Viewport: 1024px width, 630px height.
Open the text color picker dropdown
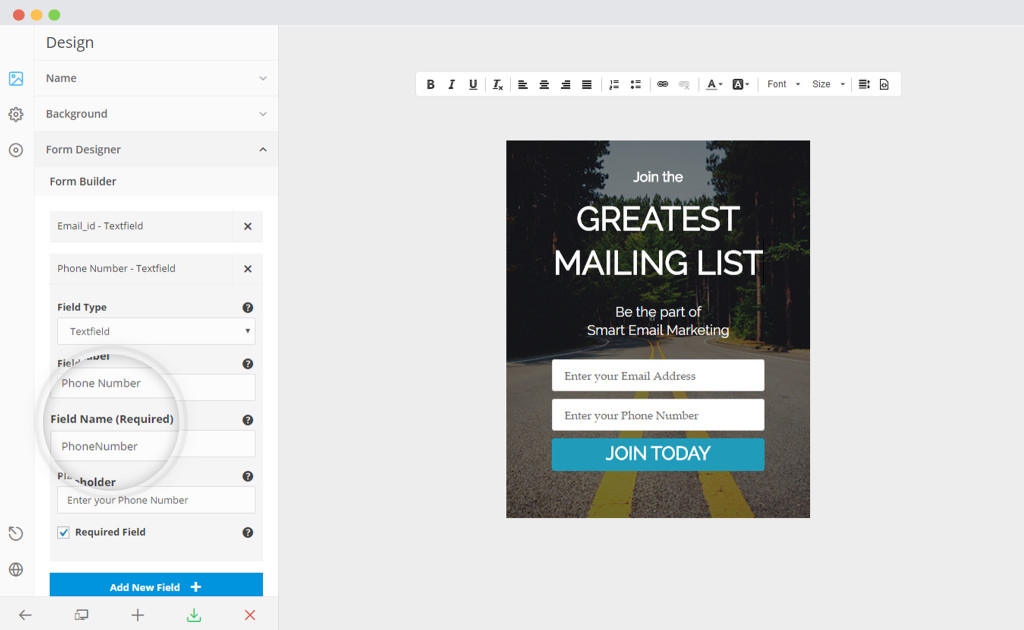[714, 84]
